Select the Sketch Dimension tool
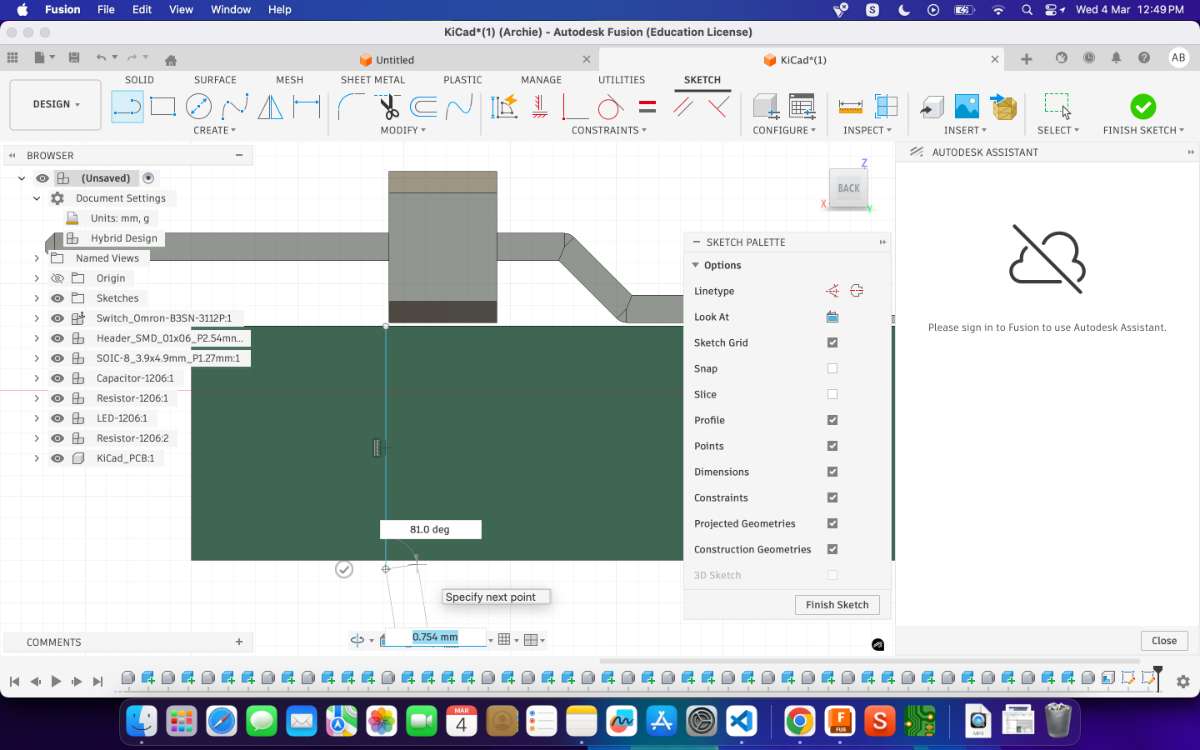This screenshot has height=750, width=1200. (x=306, y=106)
